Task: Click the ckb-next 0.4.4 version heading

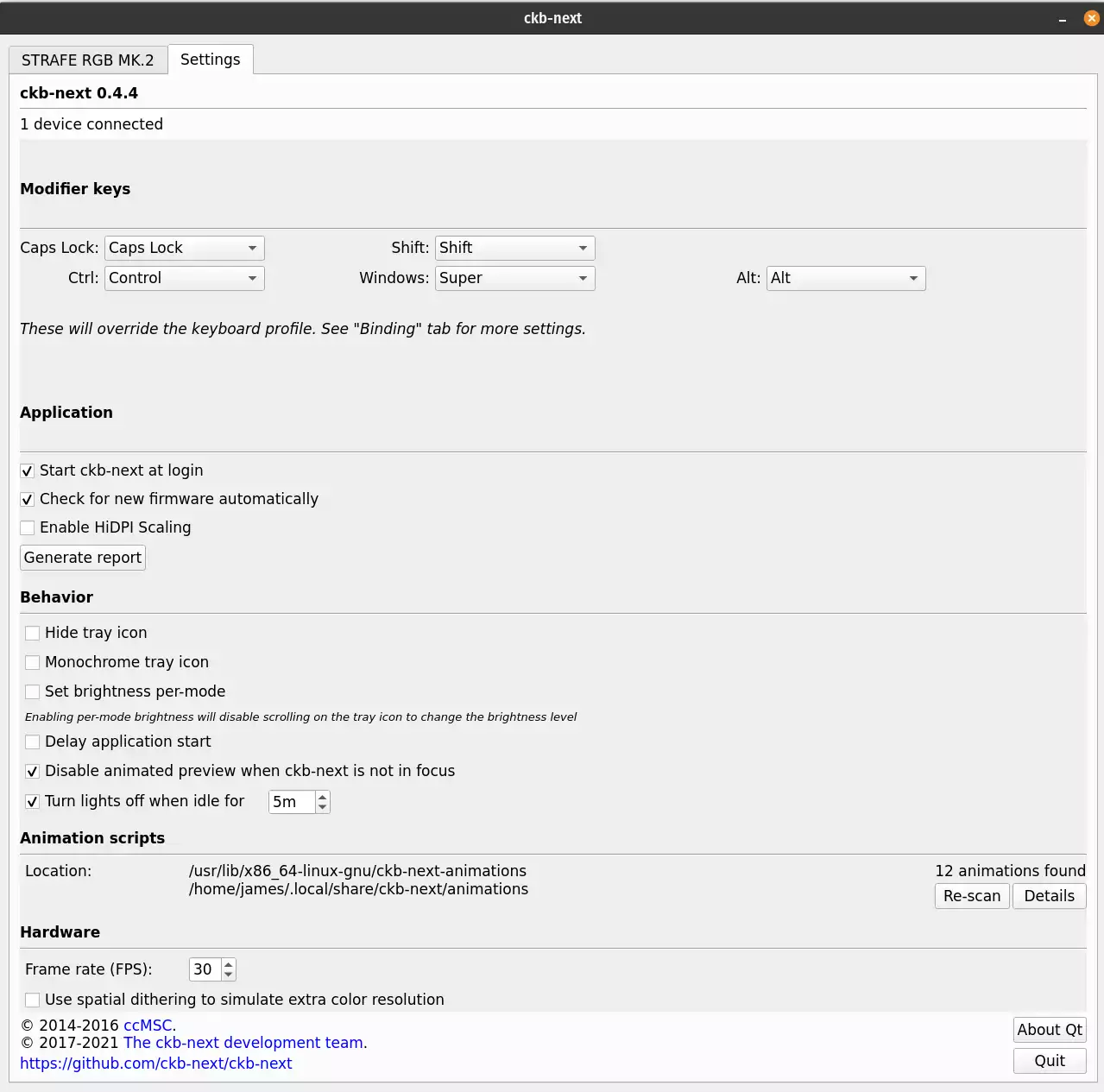Action: (79, 93)
